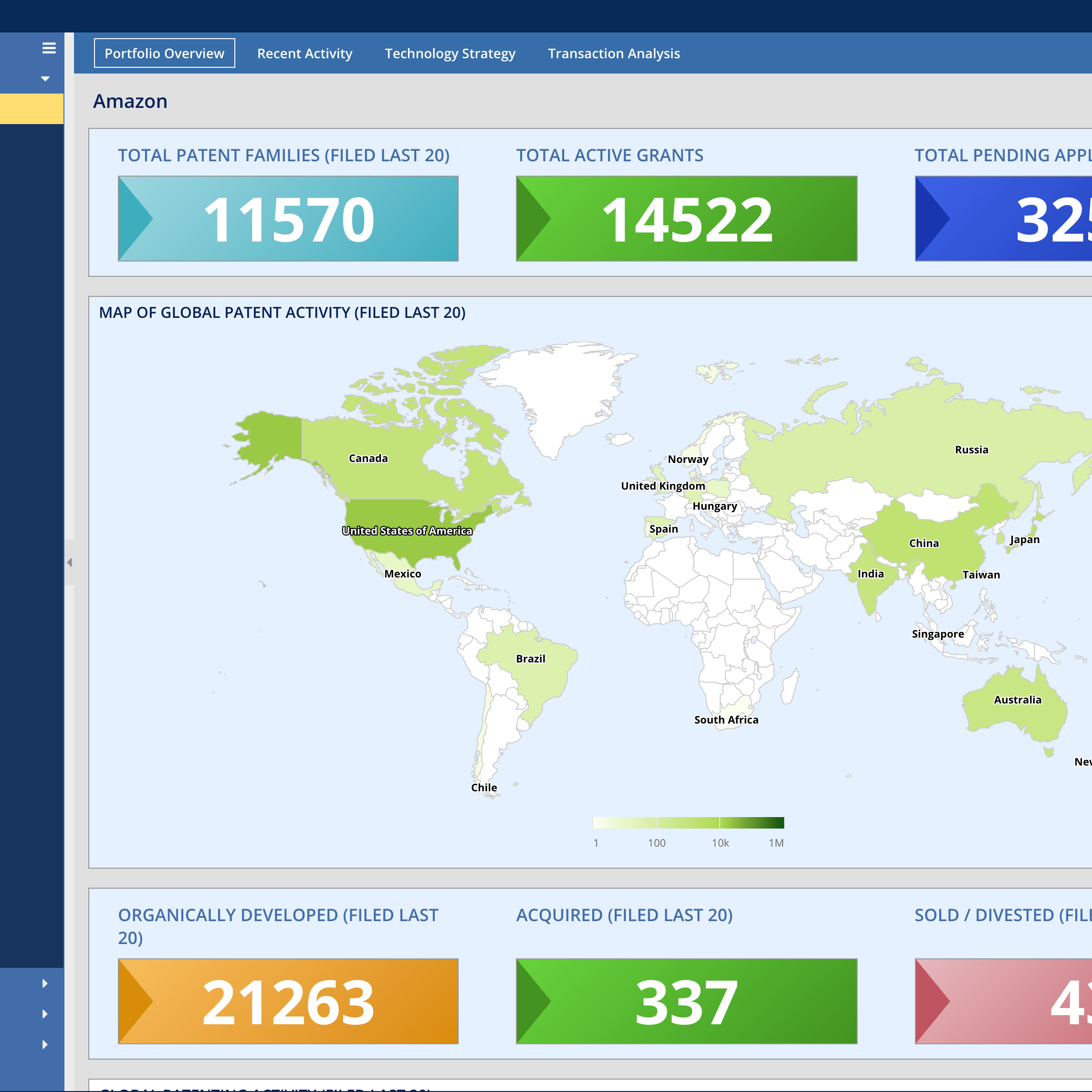Click the Amazon company title
Image resolution: width=1092 pixels, height=1092 pixels.
[131, 101]
